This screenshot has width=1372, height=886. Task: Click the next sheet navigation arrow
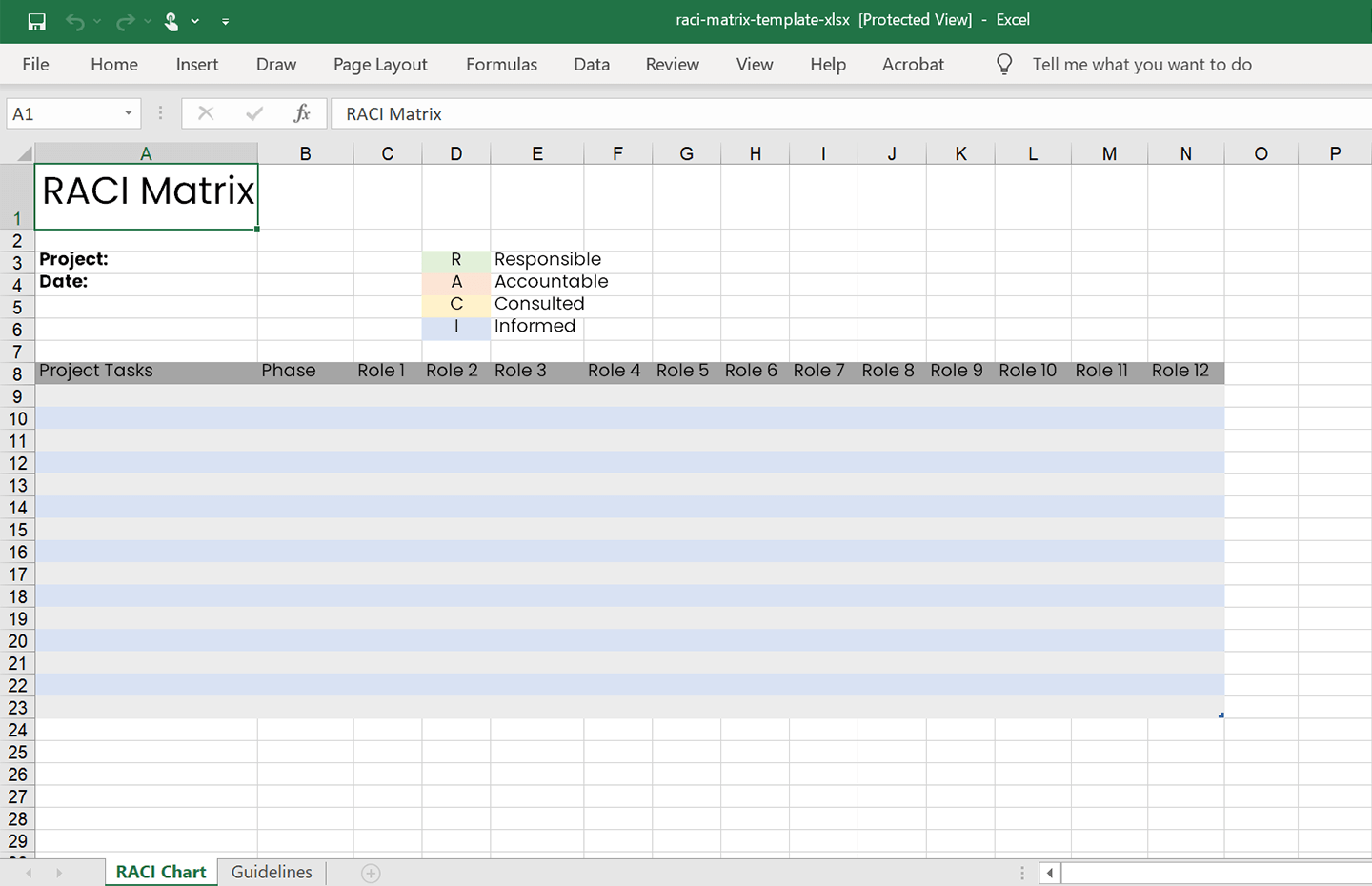pyautogui.click(x=59, y=873)
